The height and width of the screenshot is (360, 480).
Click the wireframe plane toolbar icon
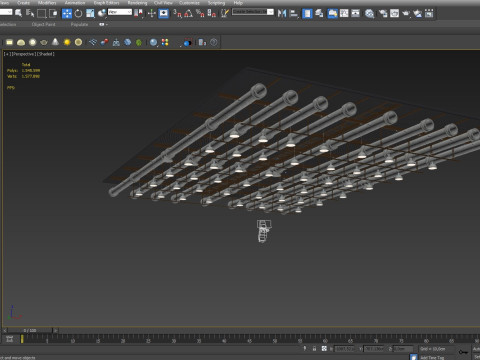[93, 42]
